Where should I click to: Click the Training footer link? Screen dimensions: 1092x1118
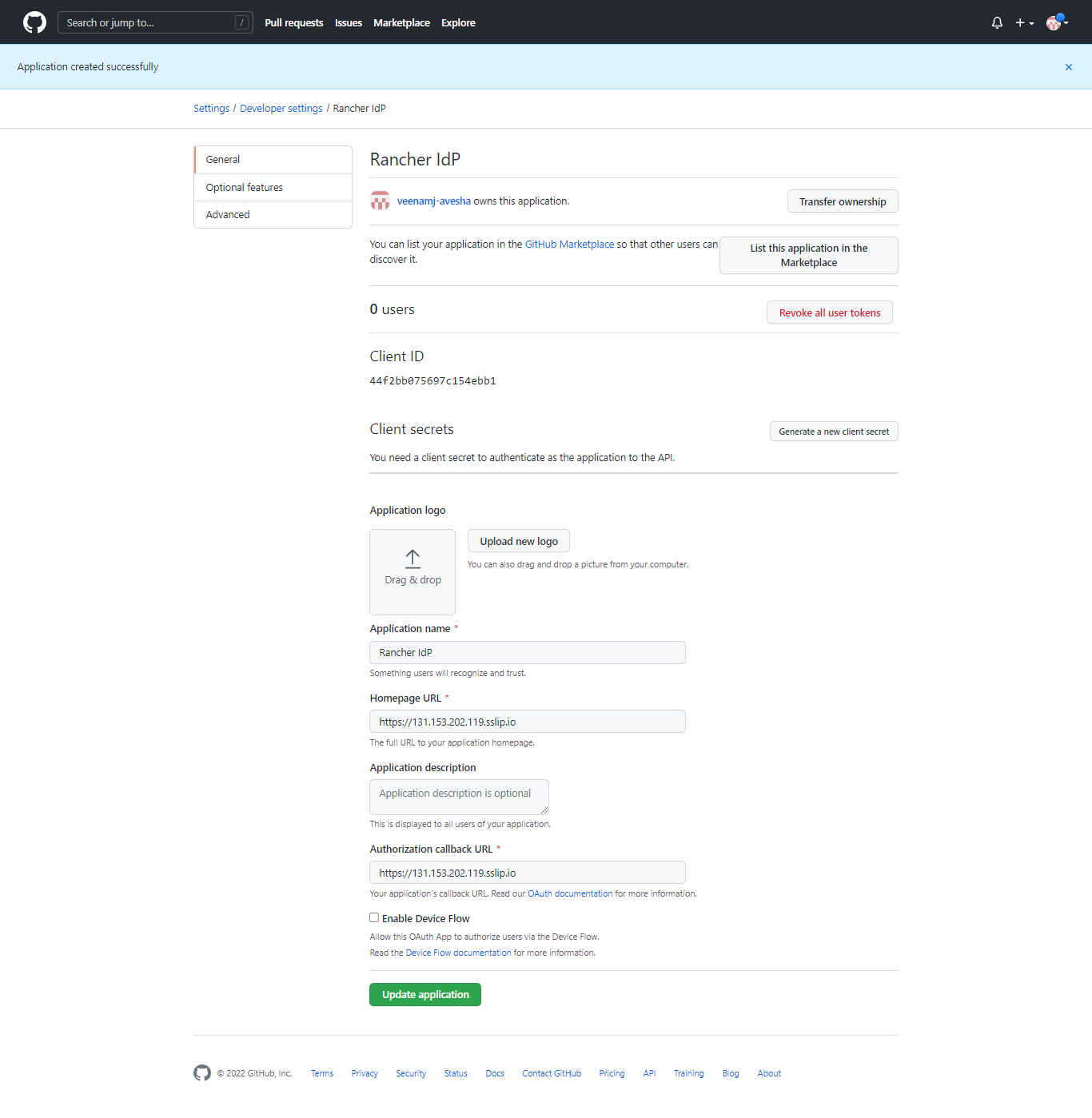point(688,1073)
